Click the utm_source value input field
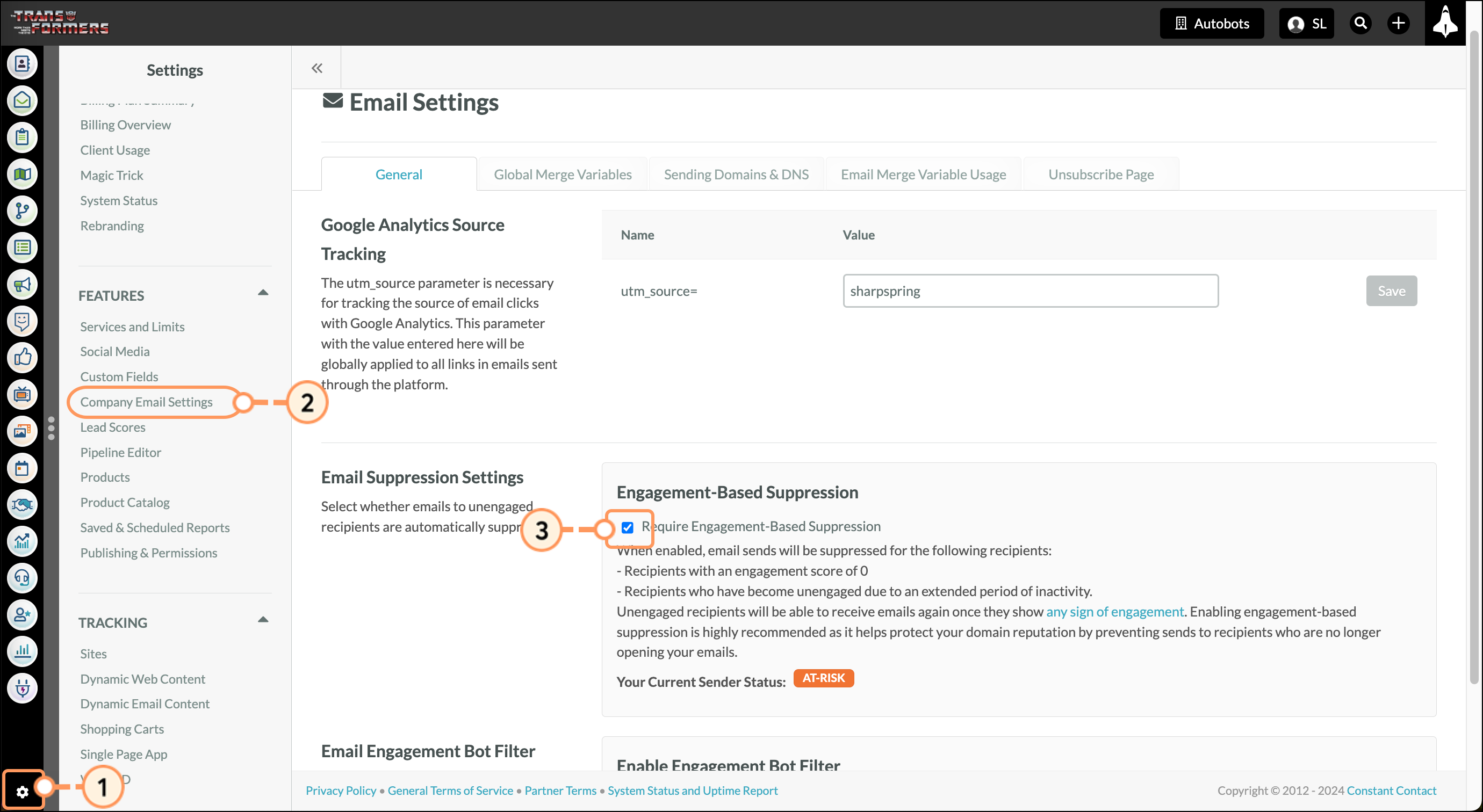Image resolution: width=1483 pixels, height=812 pixels. 1031,291
